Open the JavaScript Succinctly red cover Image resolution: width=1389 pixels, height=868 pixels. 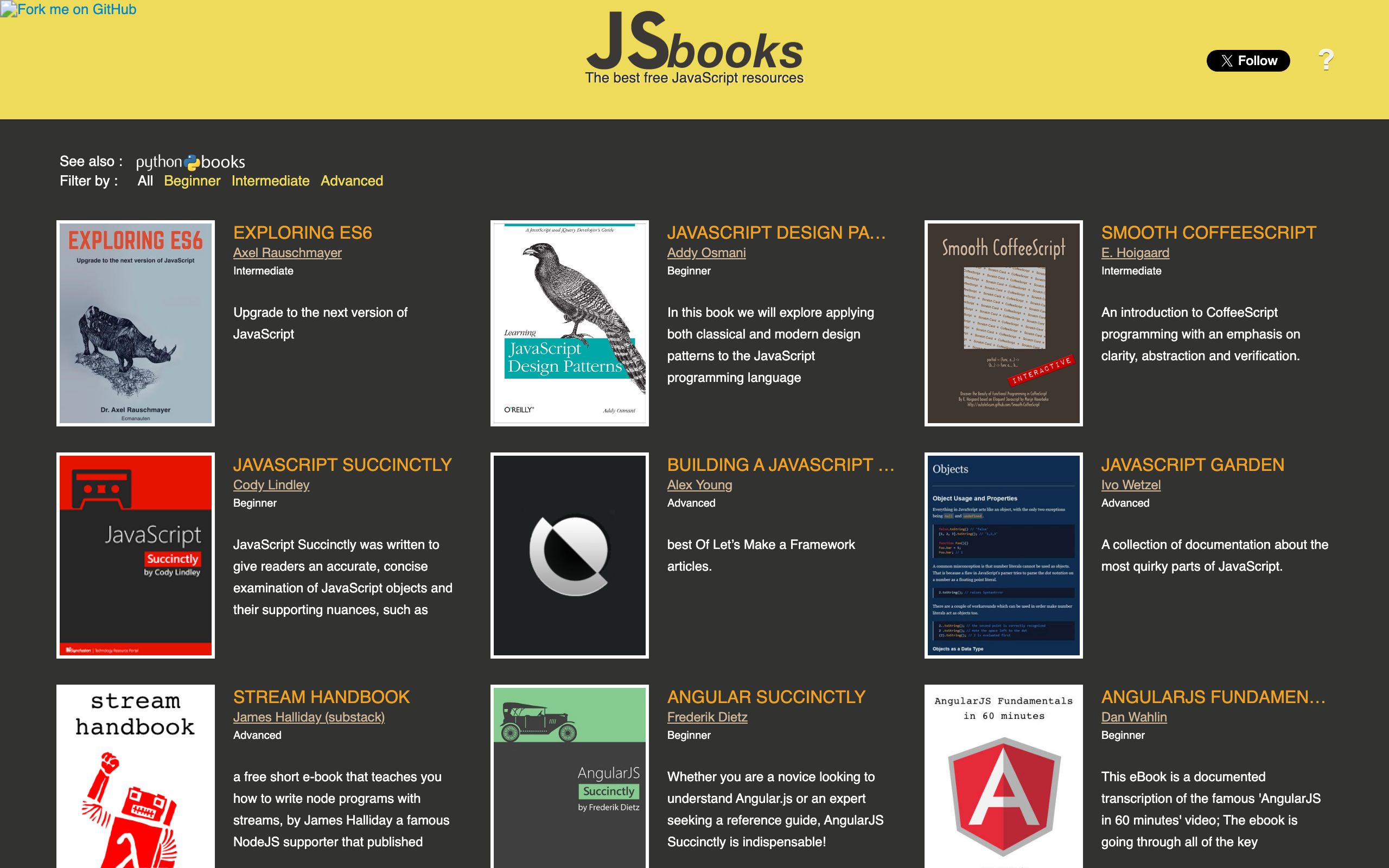136,555
